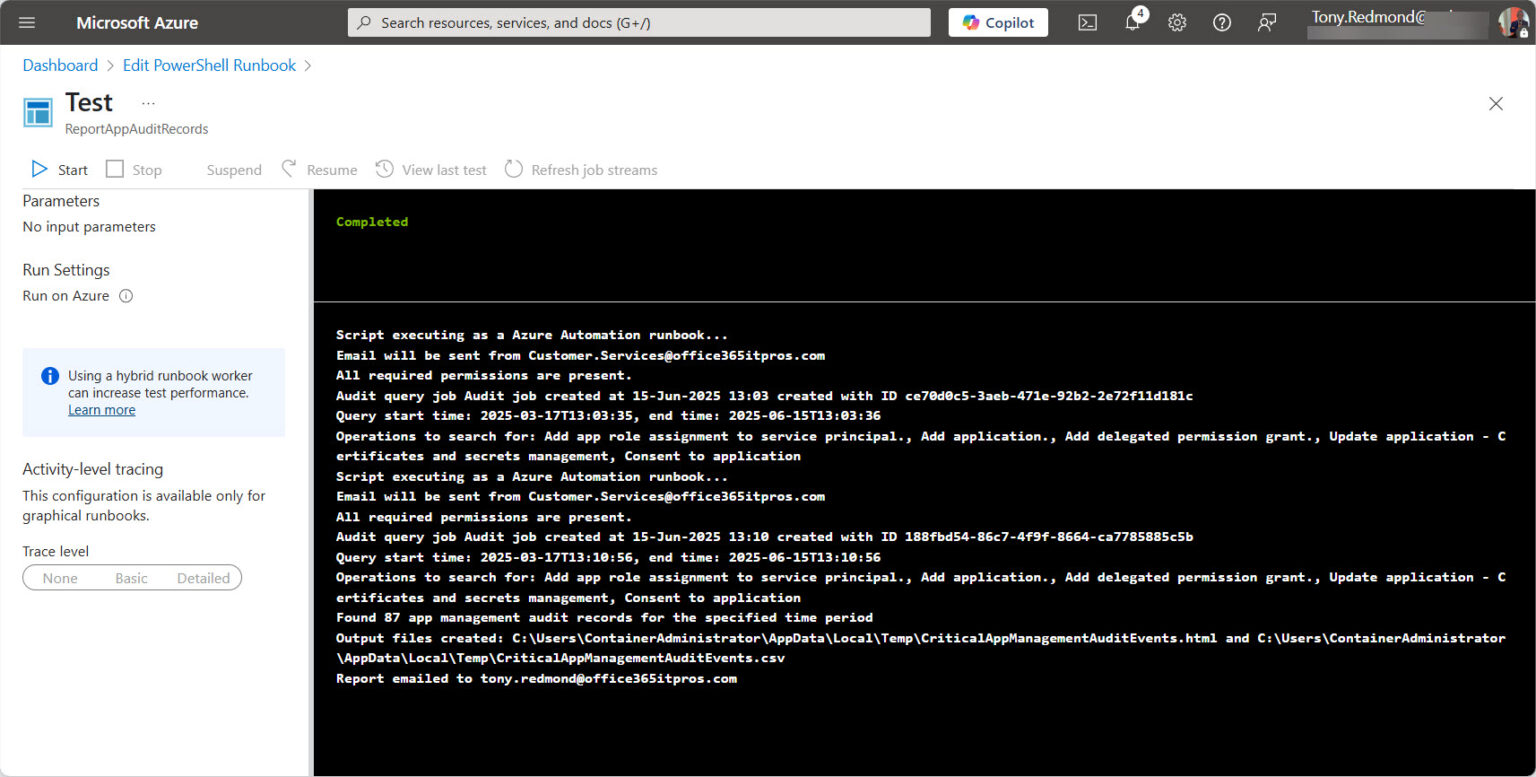Launch Cloud Shell from the top bar
The height and width of the screenshot is (777, 1536).
pyautogui.click(x=1087, y=22)
